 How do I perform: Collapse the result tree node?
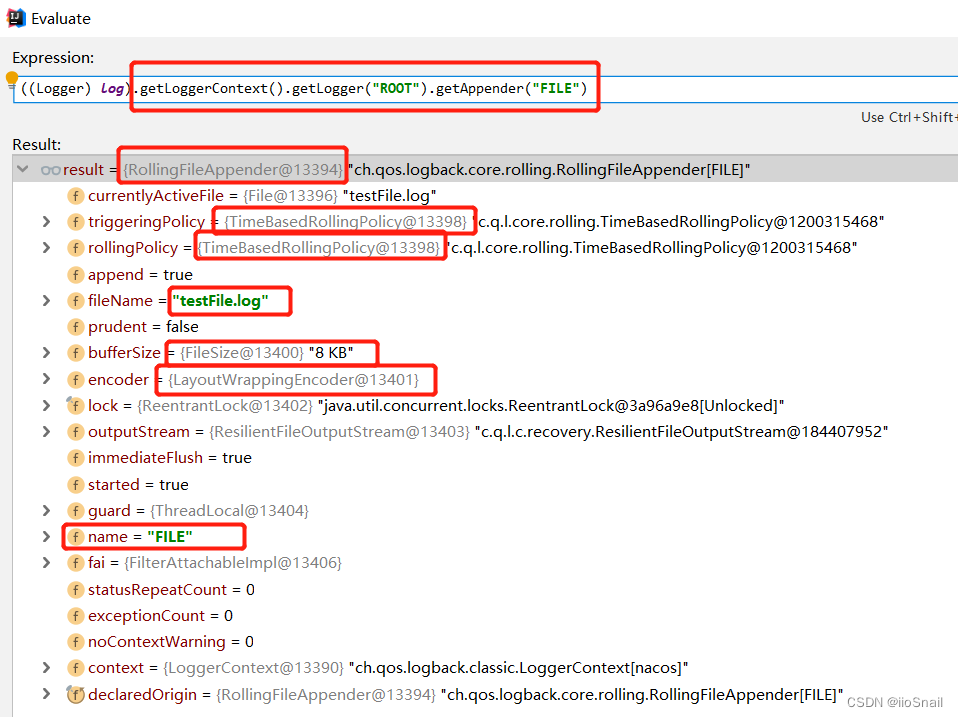tap(22, 169)
